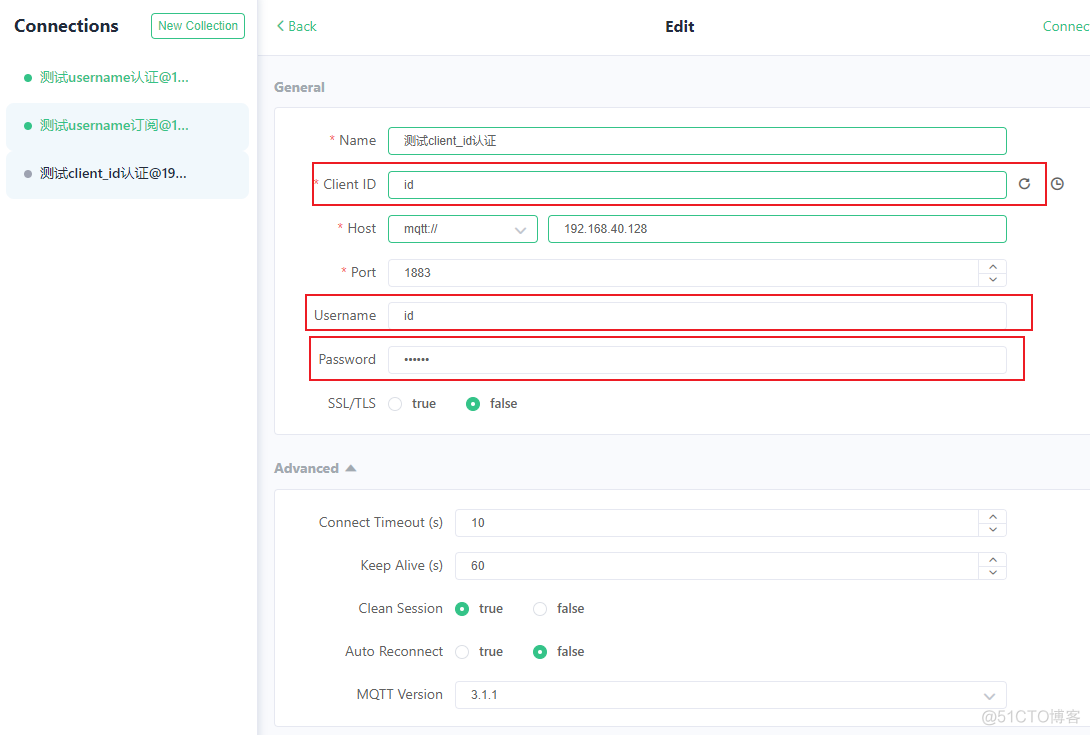The height and width of the screenshot is (735, 1090).
Task: Click the refresh Client ID icon
Action: (x=1024, y=184)
